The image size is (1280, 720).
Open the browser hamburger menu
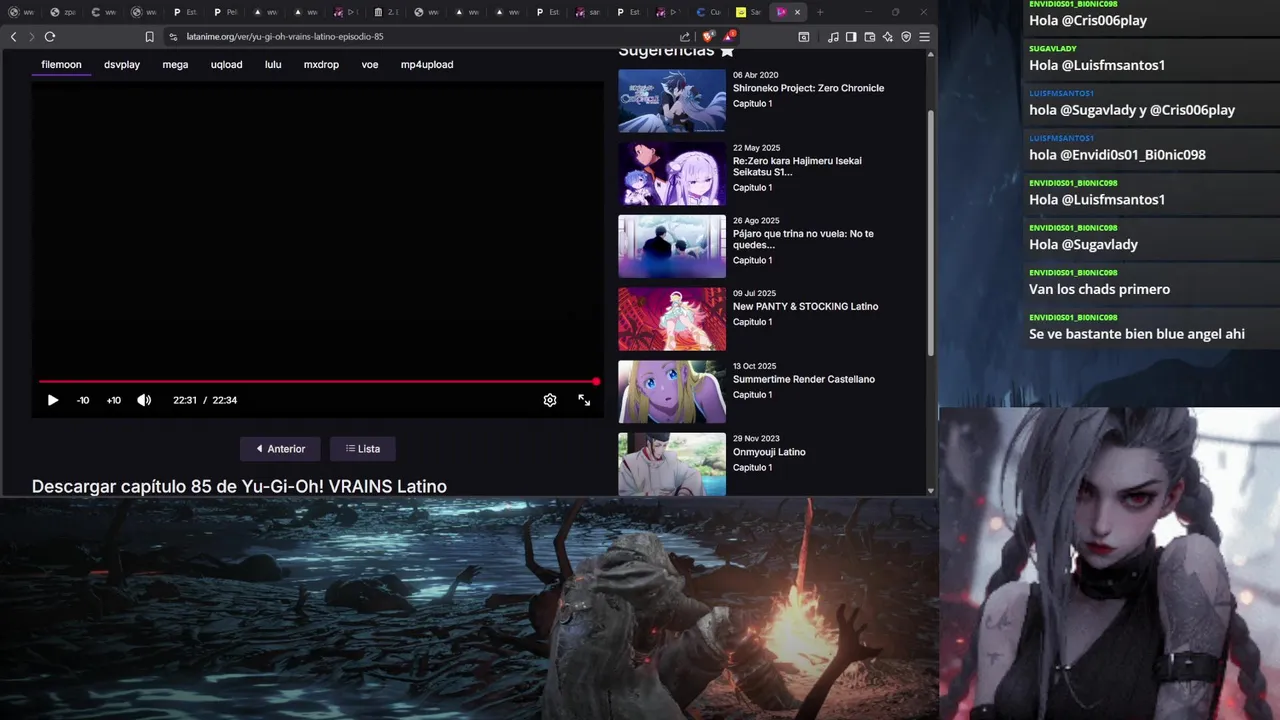(x=924, y=36)
